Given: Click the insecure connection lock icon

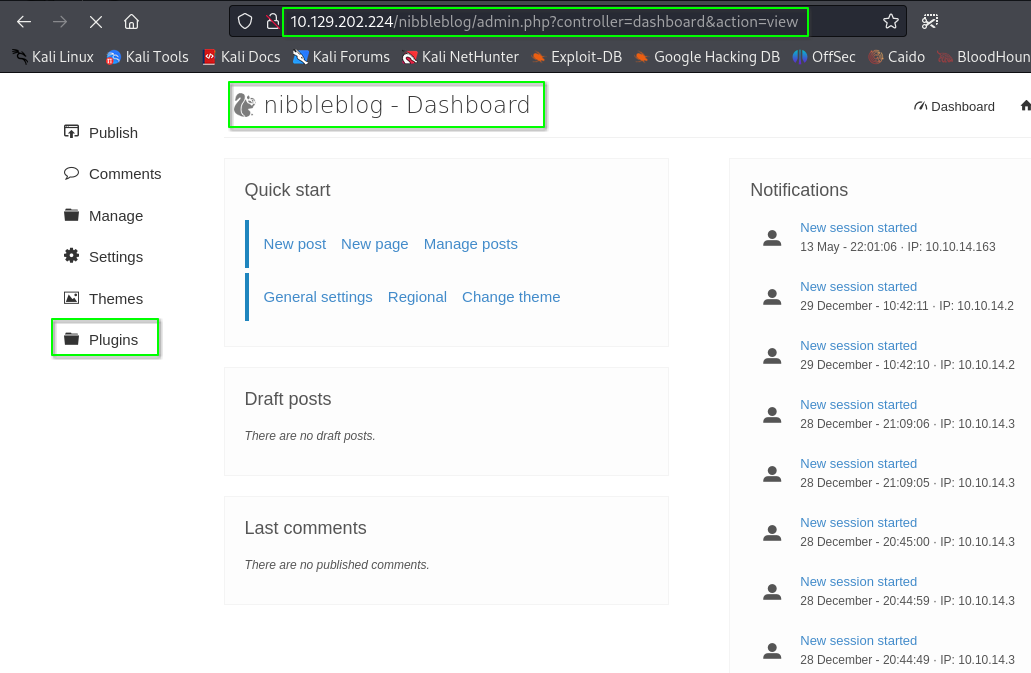Looking at the screenshot, I should [x=272, y=22].
